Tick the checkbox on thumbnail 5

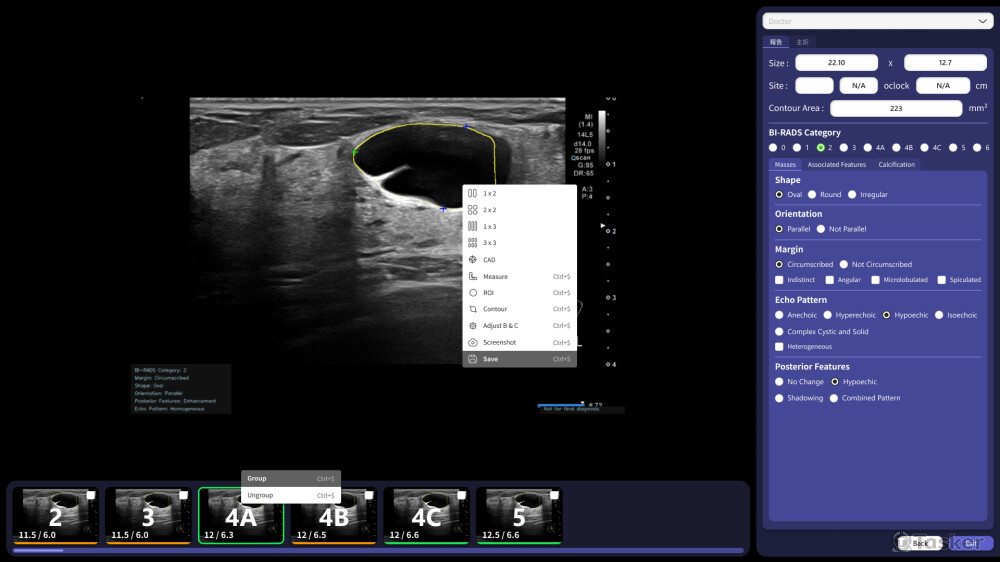pos(551,495)
